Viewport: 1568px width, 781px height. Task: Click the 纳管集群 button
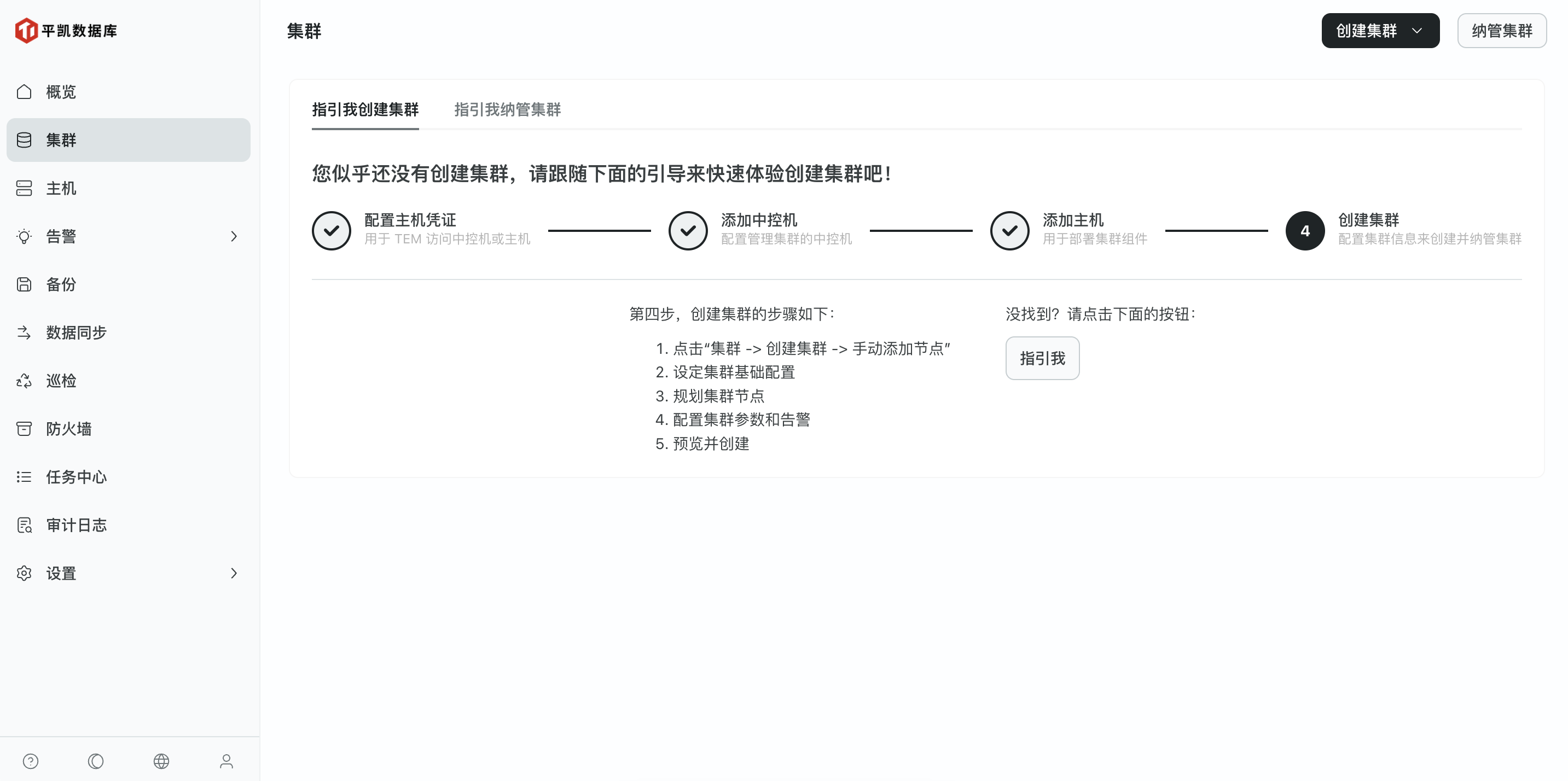click(1501, 31)
